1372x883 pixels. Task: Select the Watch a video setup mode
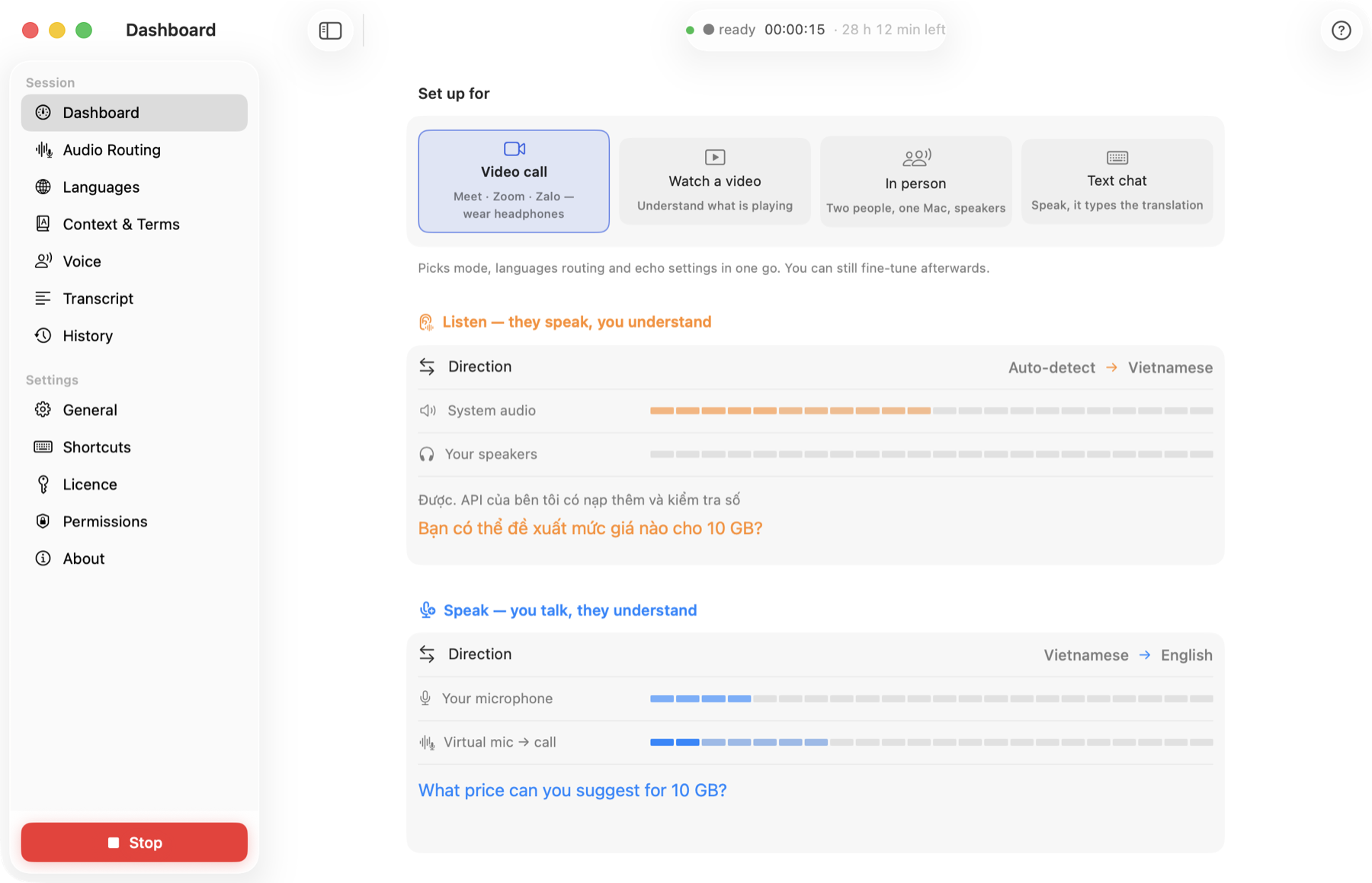[715, 181]
